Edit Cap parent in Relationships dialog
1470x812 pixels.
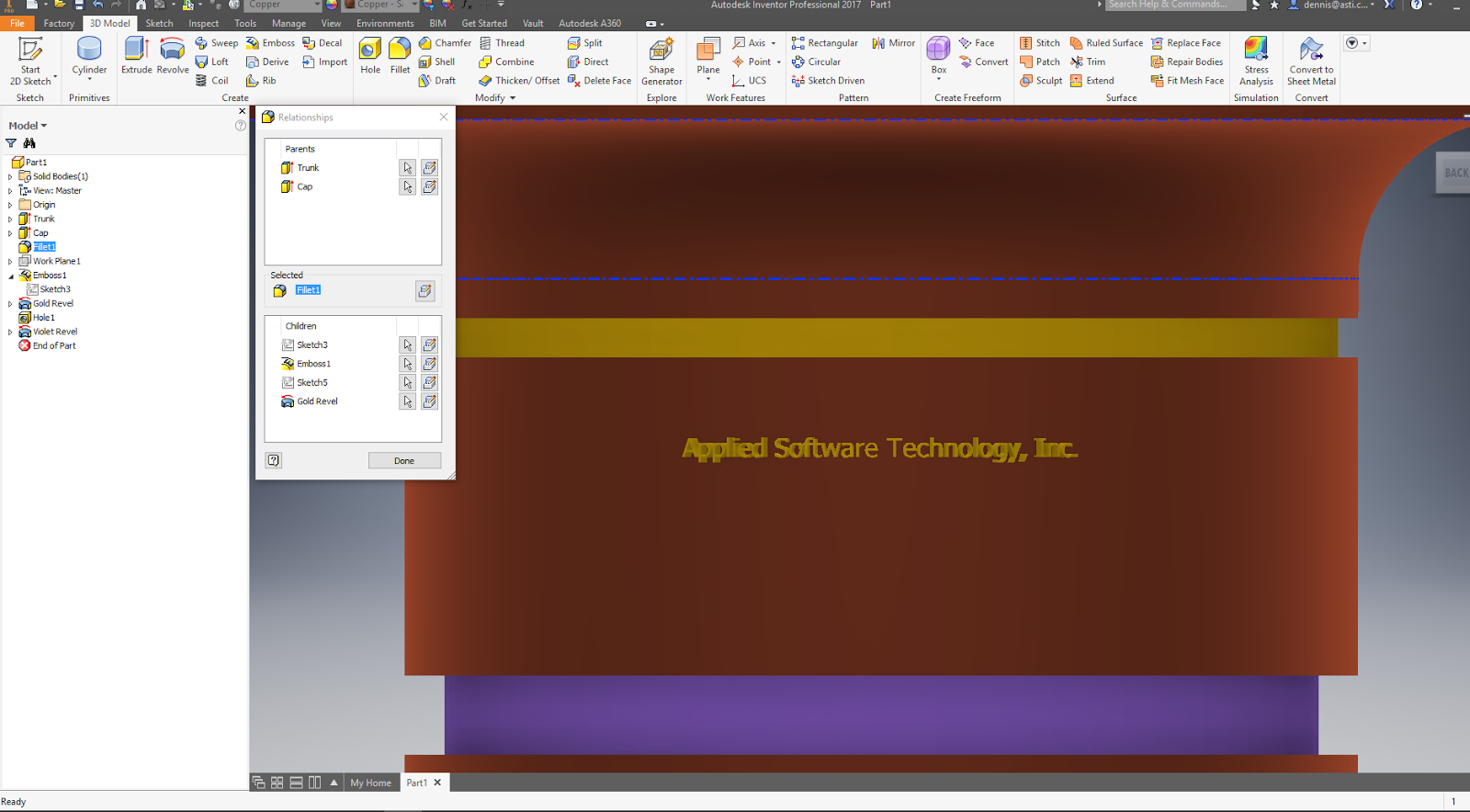pos(429,186)
